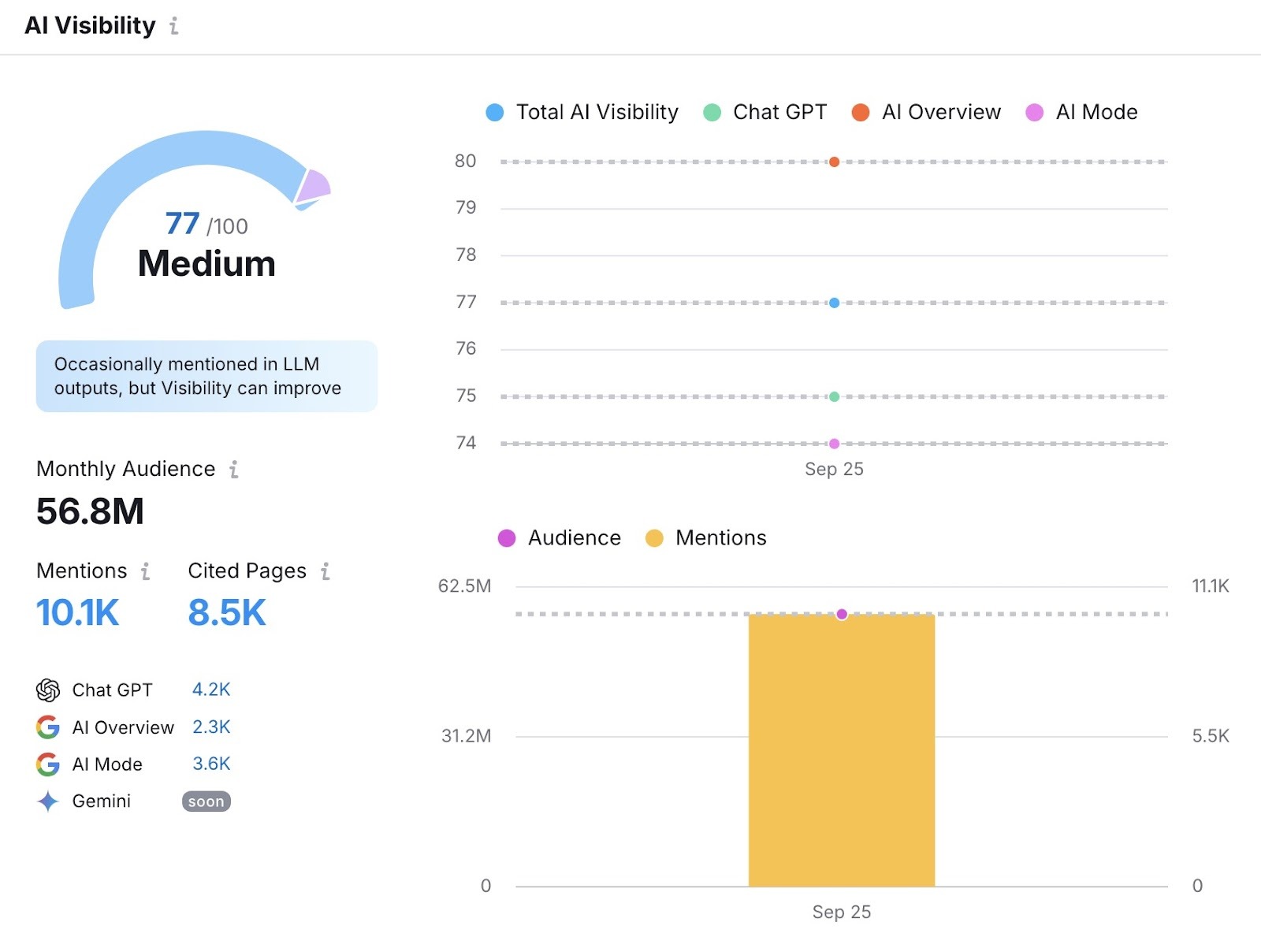Open the Monthly Audience info tooltip
Viewport: 1261px width, 952px height.
tap(234, 470)
